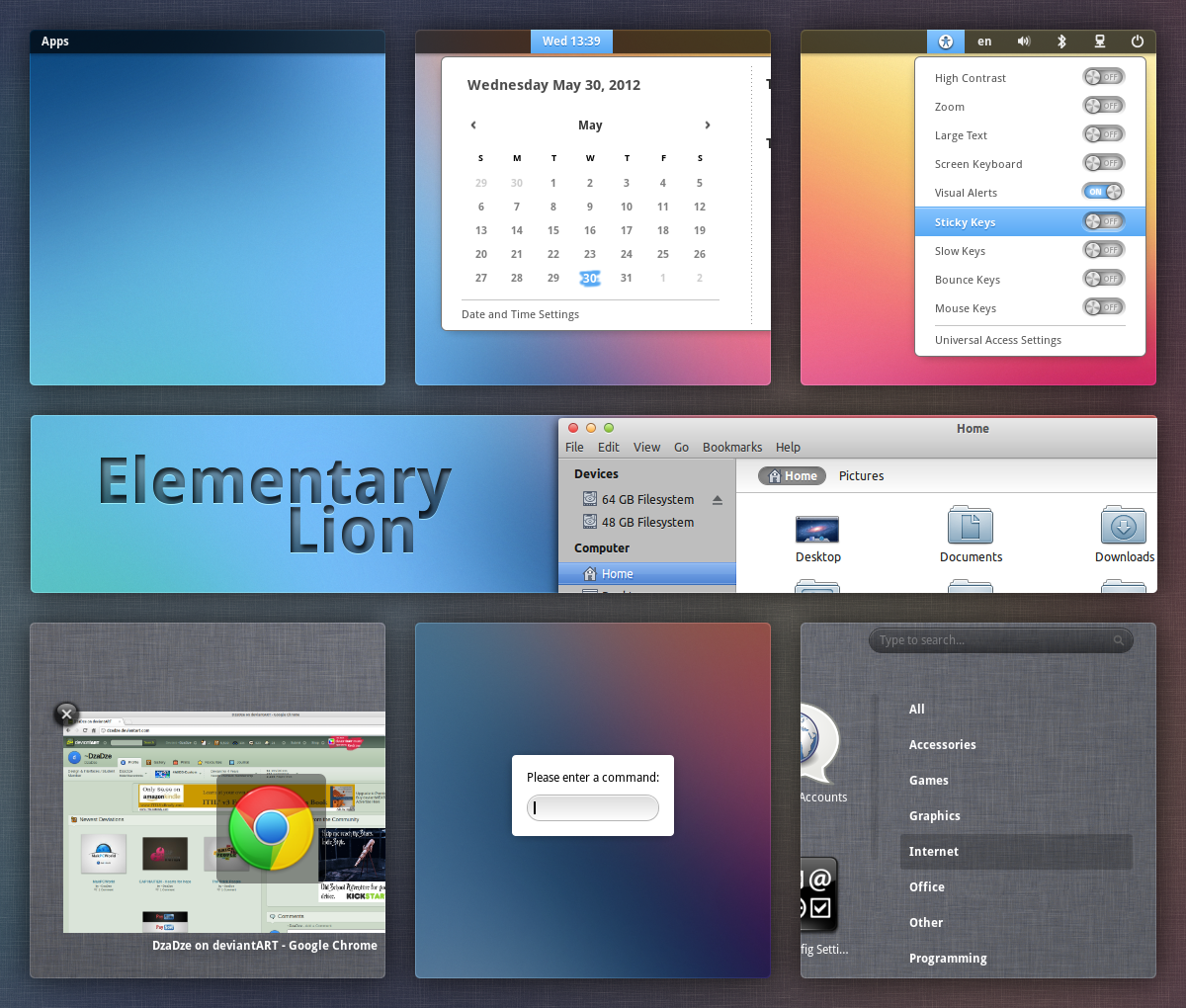
Task: Select the Internet category
Action: tap(1016, 852)
